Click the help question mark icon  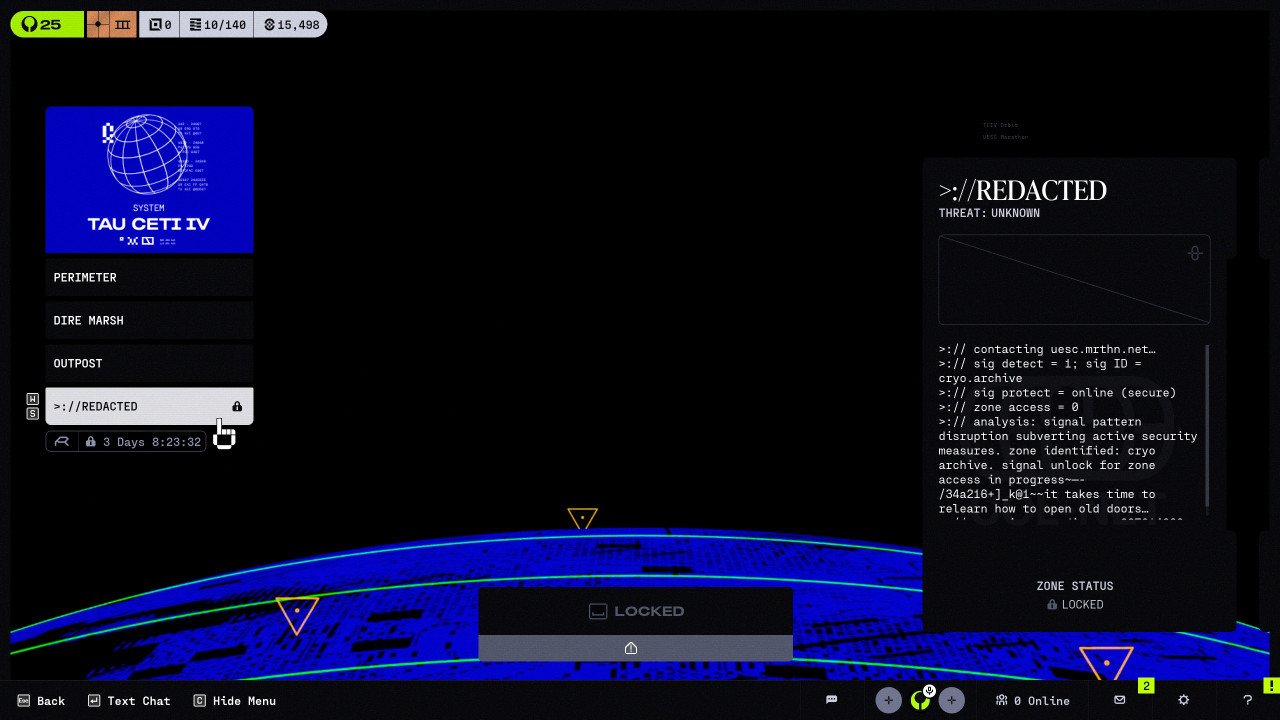(1247, 700)
